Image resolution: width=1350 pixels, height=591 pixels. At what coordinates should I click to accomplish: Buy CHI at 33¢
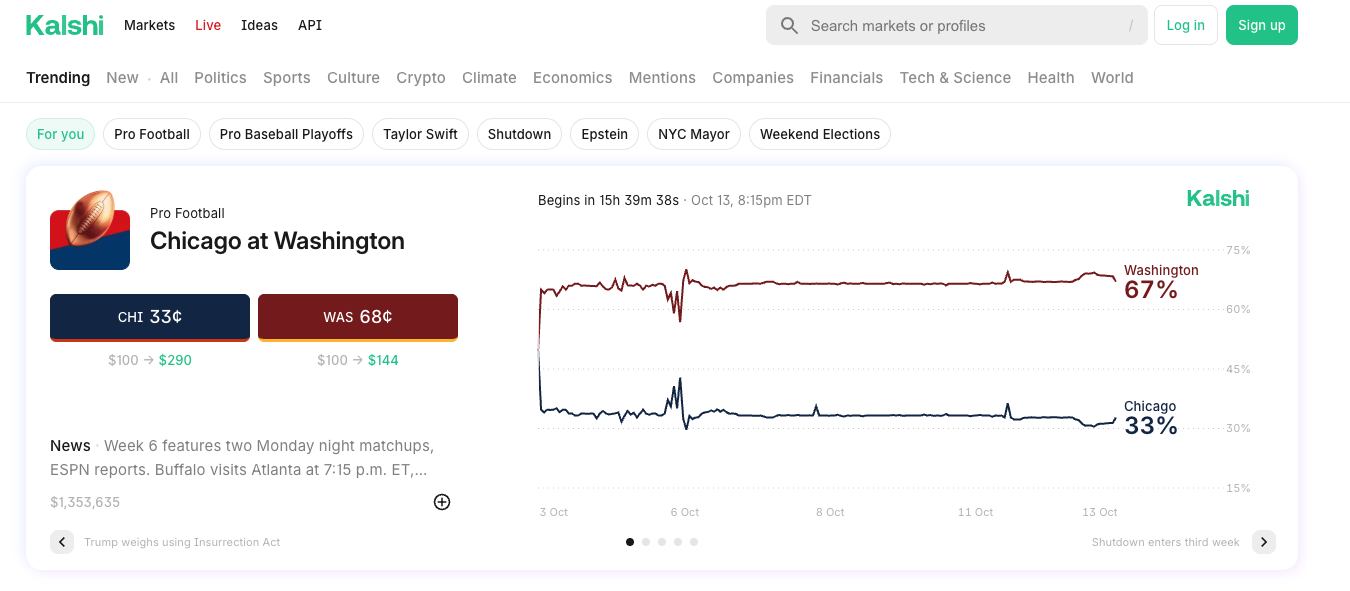click(150, 317)
